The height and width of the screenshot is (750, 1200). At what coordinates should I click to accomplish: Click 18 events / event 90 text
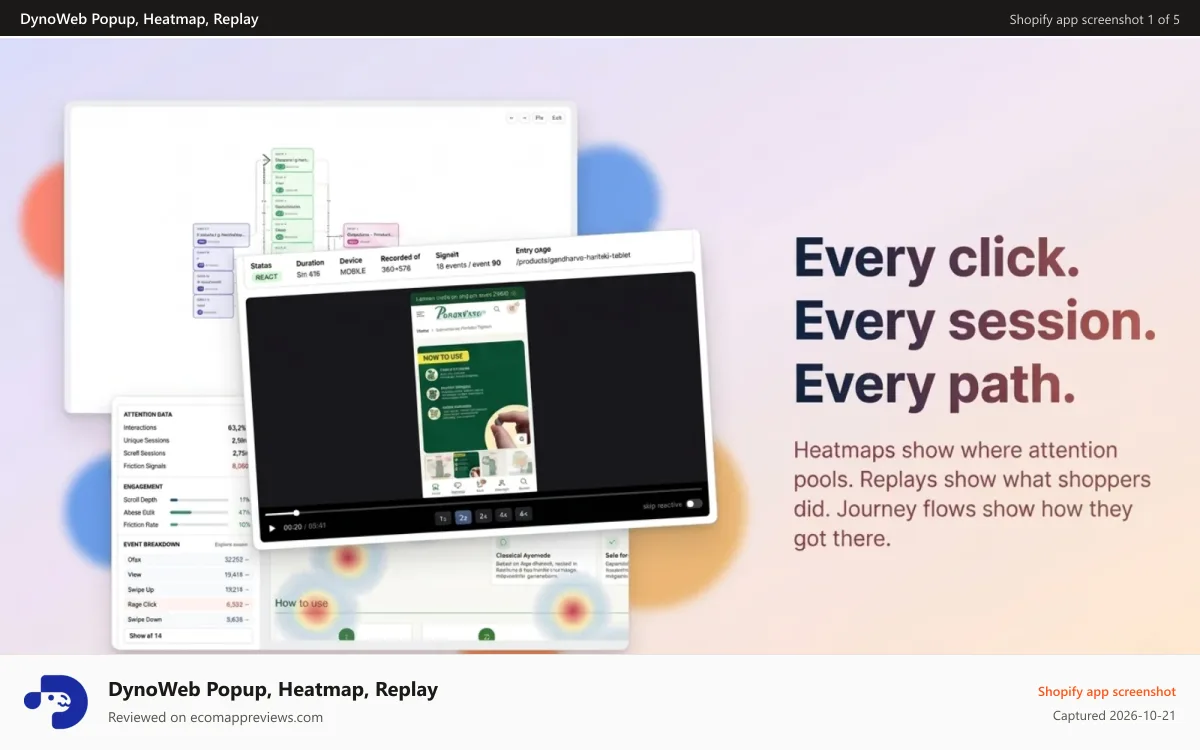pos(468,266)
